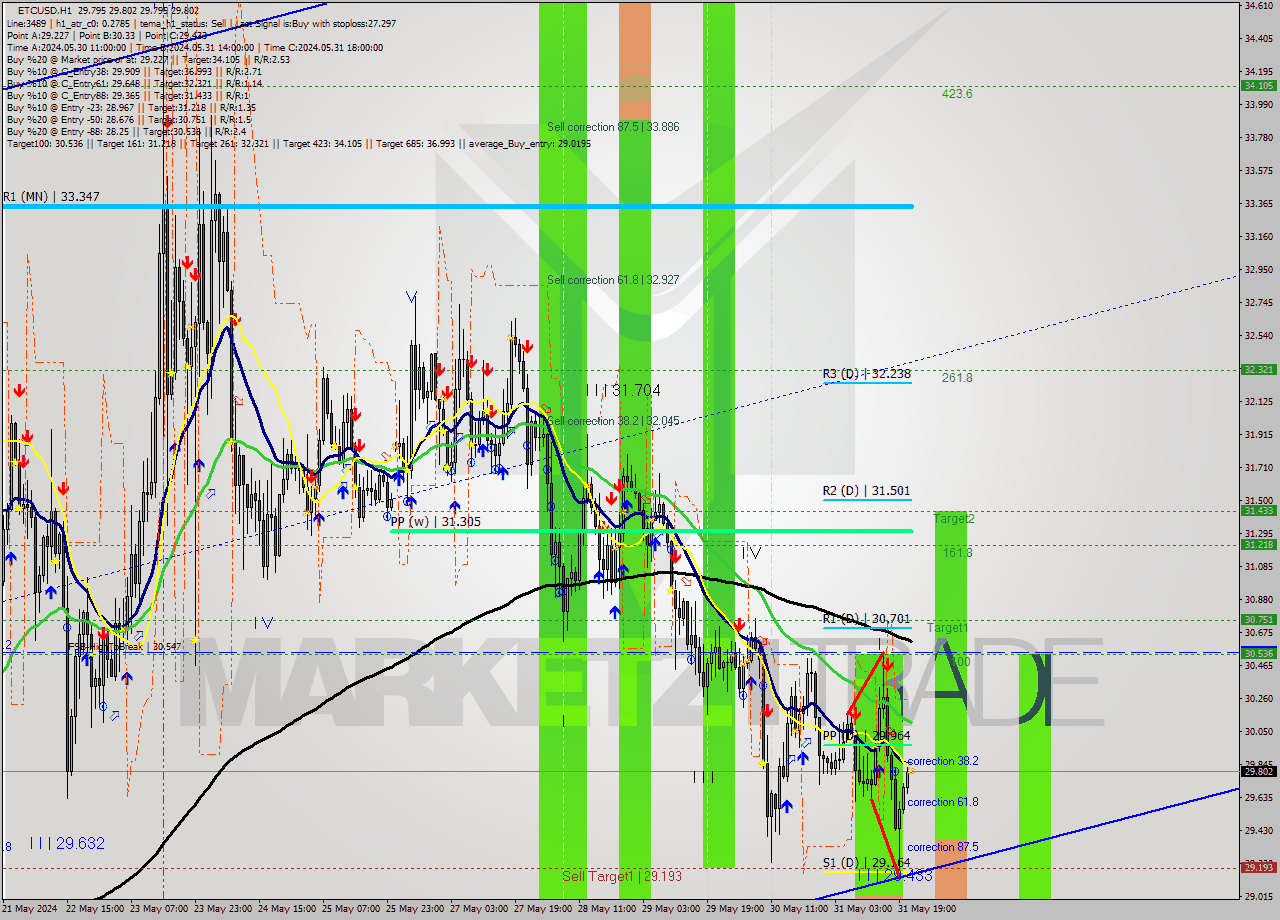This screenshot has width=1280, height=920.
Task: Click the 'correction 61.8' retracement label
Action: (x=942, y=802)
